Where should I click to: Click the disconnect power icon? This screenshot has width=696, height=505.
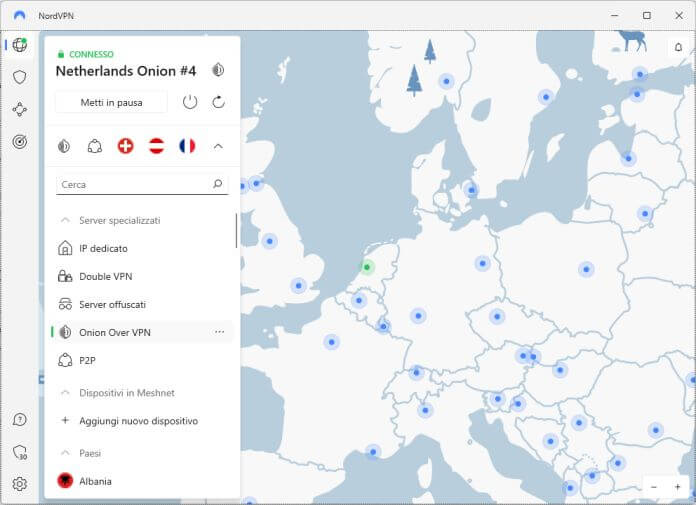click(x=190, y=102)
